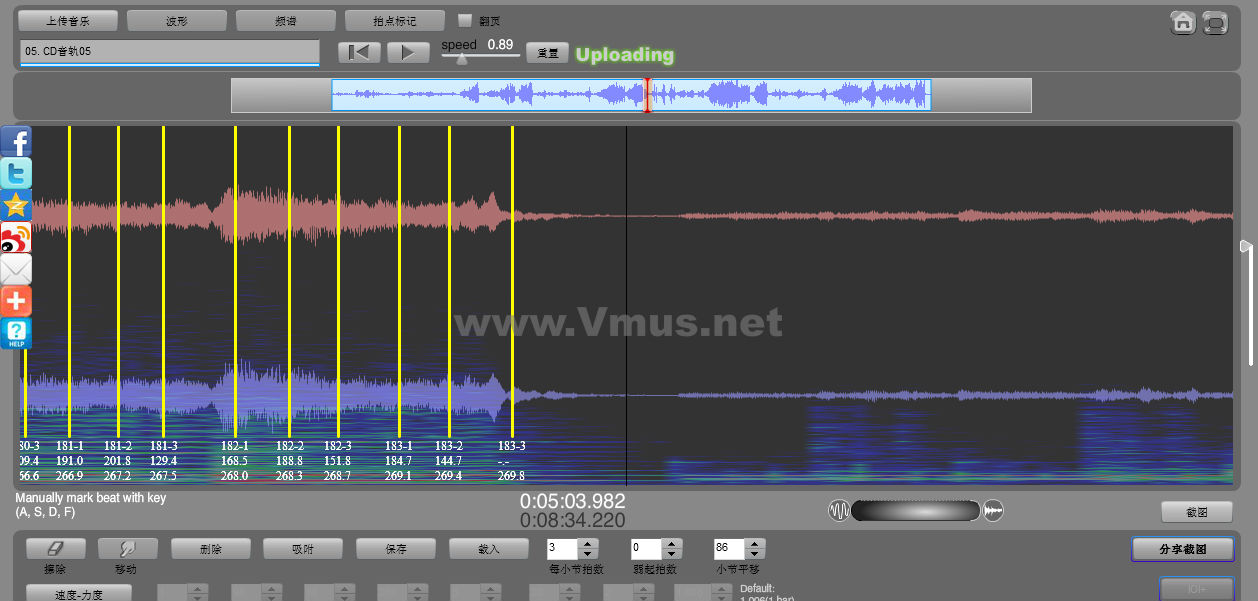Share via the Twitter icon
The width and height of the screenshot is (1258, 601).
tap(16, 173)
